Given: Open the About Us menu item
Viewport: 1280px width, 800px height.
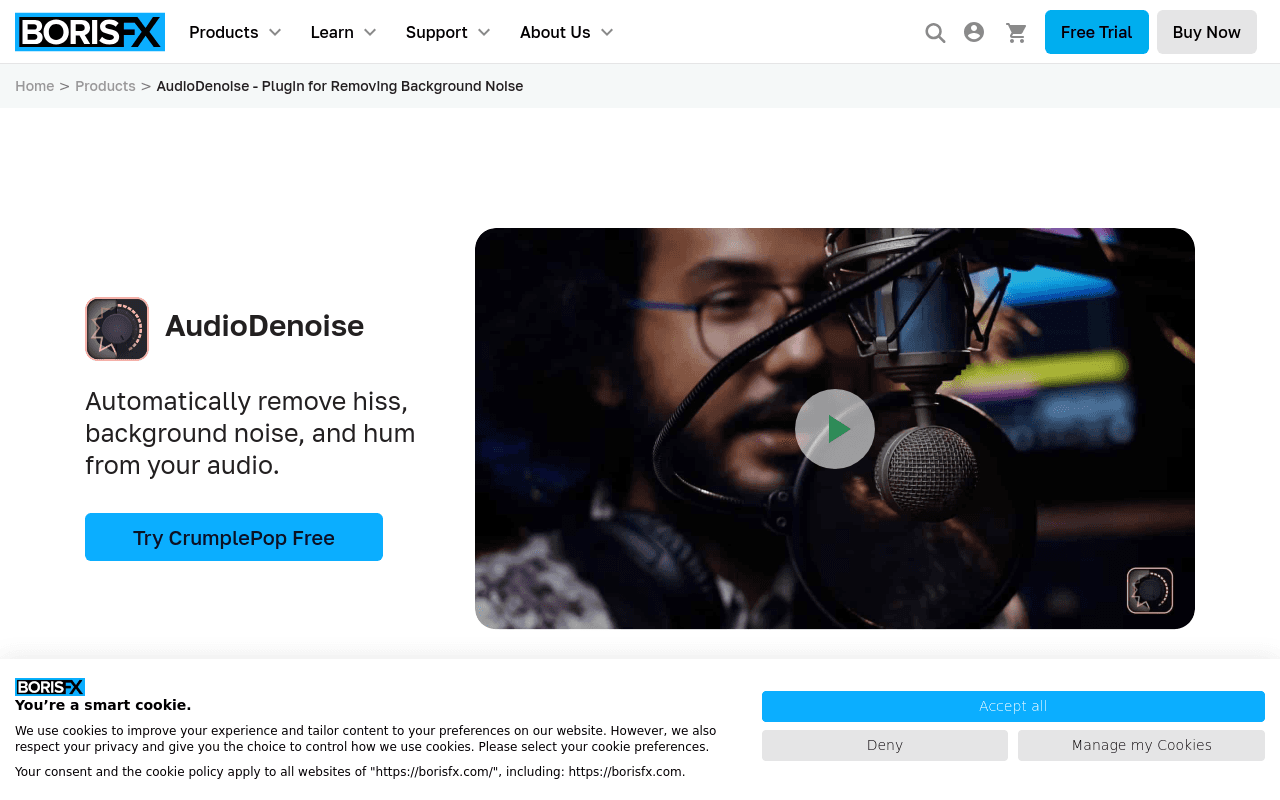Looking at the screenshot, I should (555, 32).
